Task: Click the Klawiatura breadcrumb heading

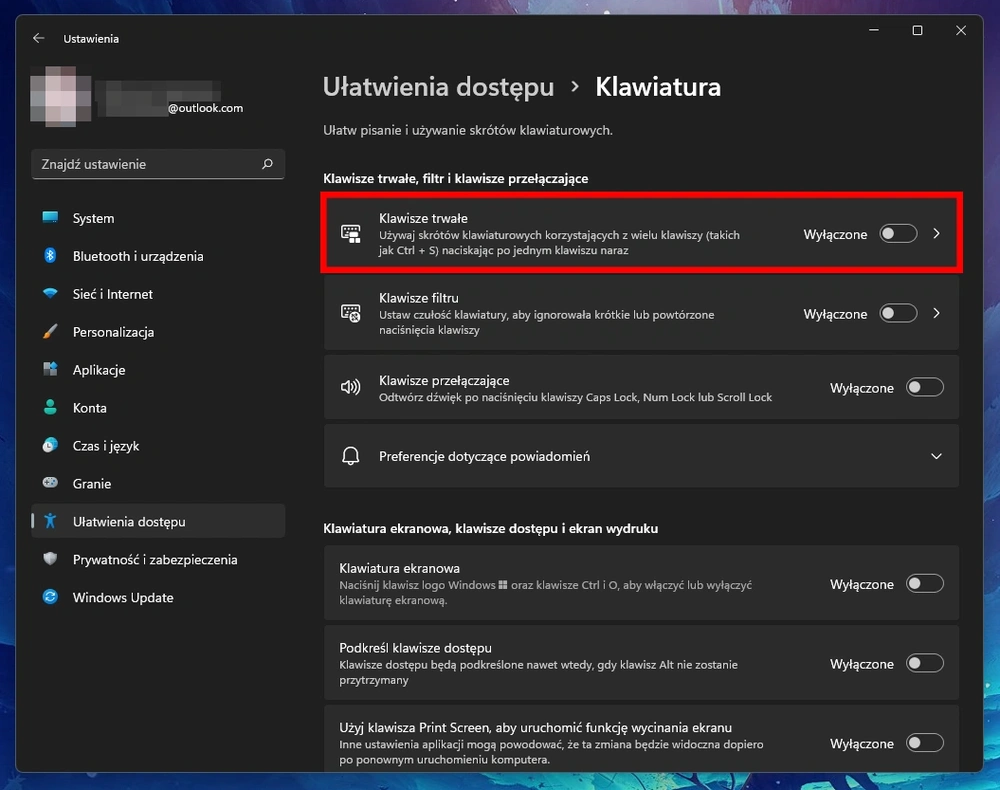Action: [x=658, y=87]
